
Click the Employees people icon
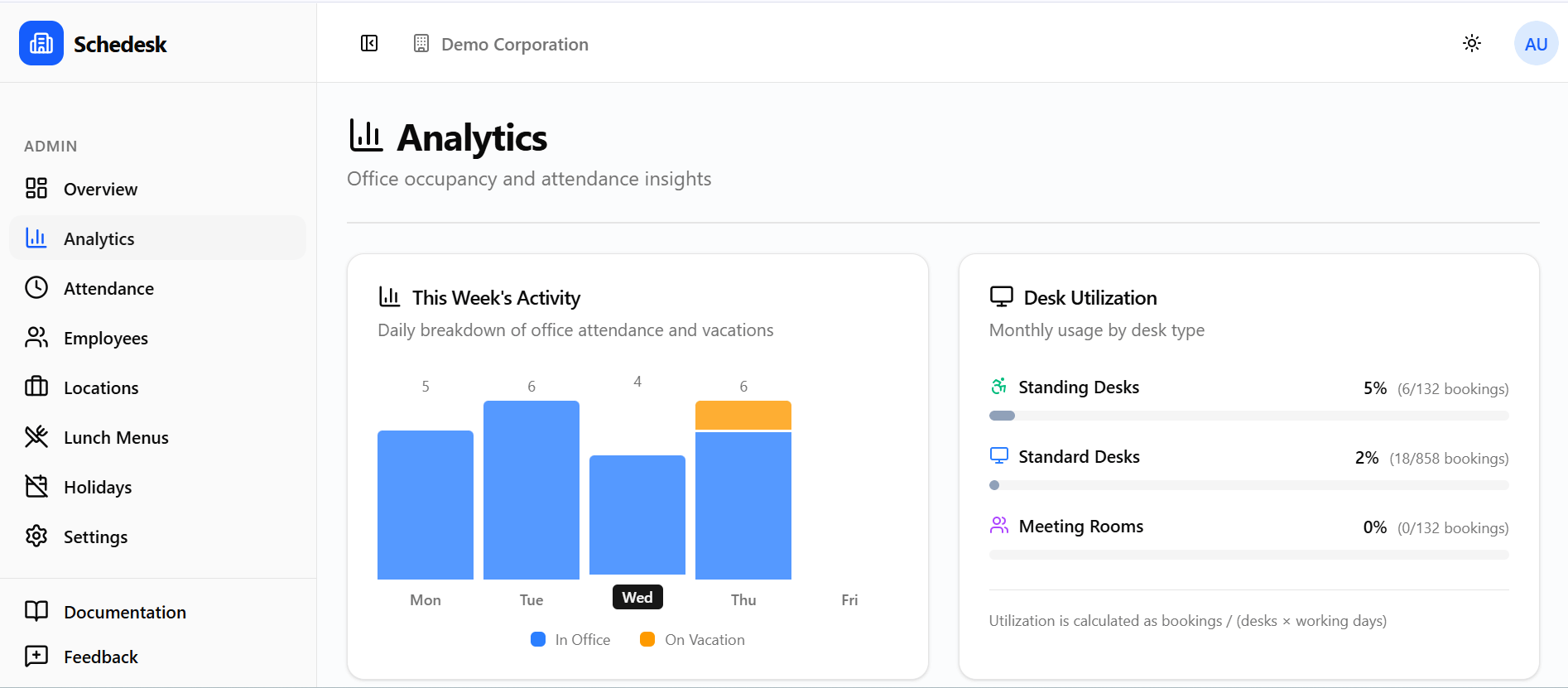36,337
